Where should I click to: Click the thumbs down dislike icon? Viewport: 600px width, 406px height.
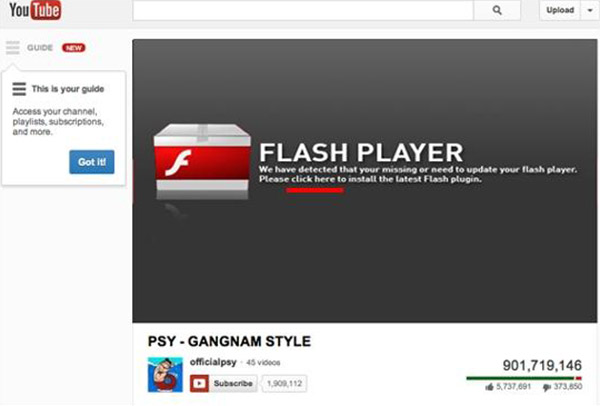[547, 388]
